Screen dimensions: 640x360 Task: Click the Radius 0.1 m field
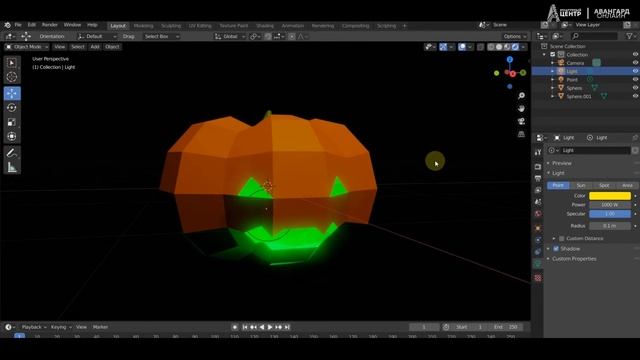pos(610,226)
